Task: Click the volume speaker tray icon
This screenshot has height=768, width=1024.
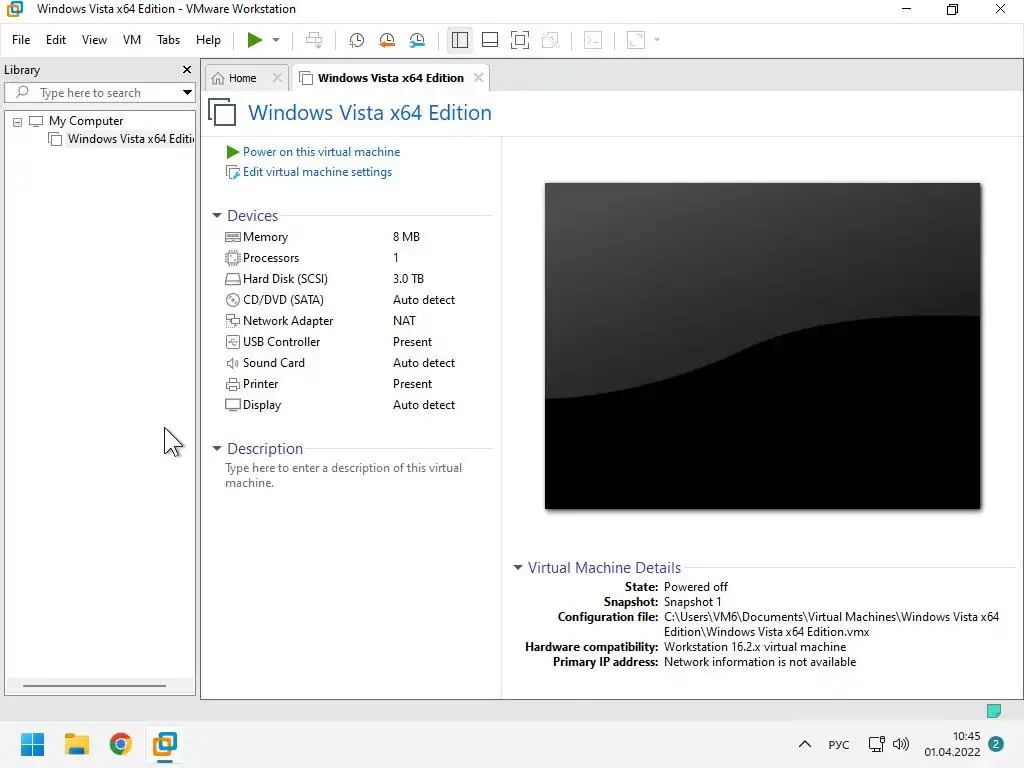Action: pyautogui.click(x=901, y=744)
